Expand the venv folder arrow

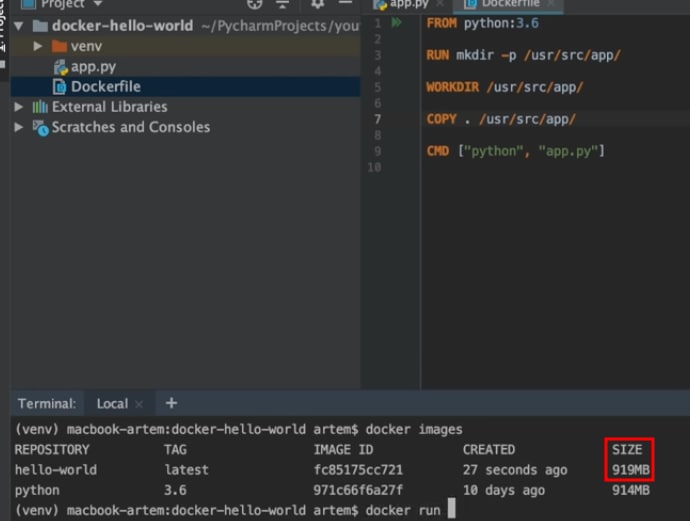point(38,46)
